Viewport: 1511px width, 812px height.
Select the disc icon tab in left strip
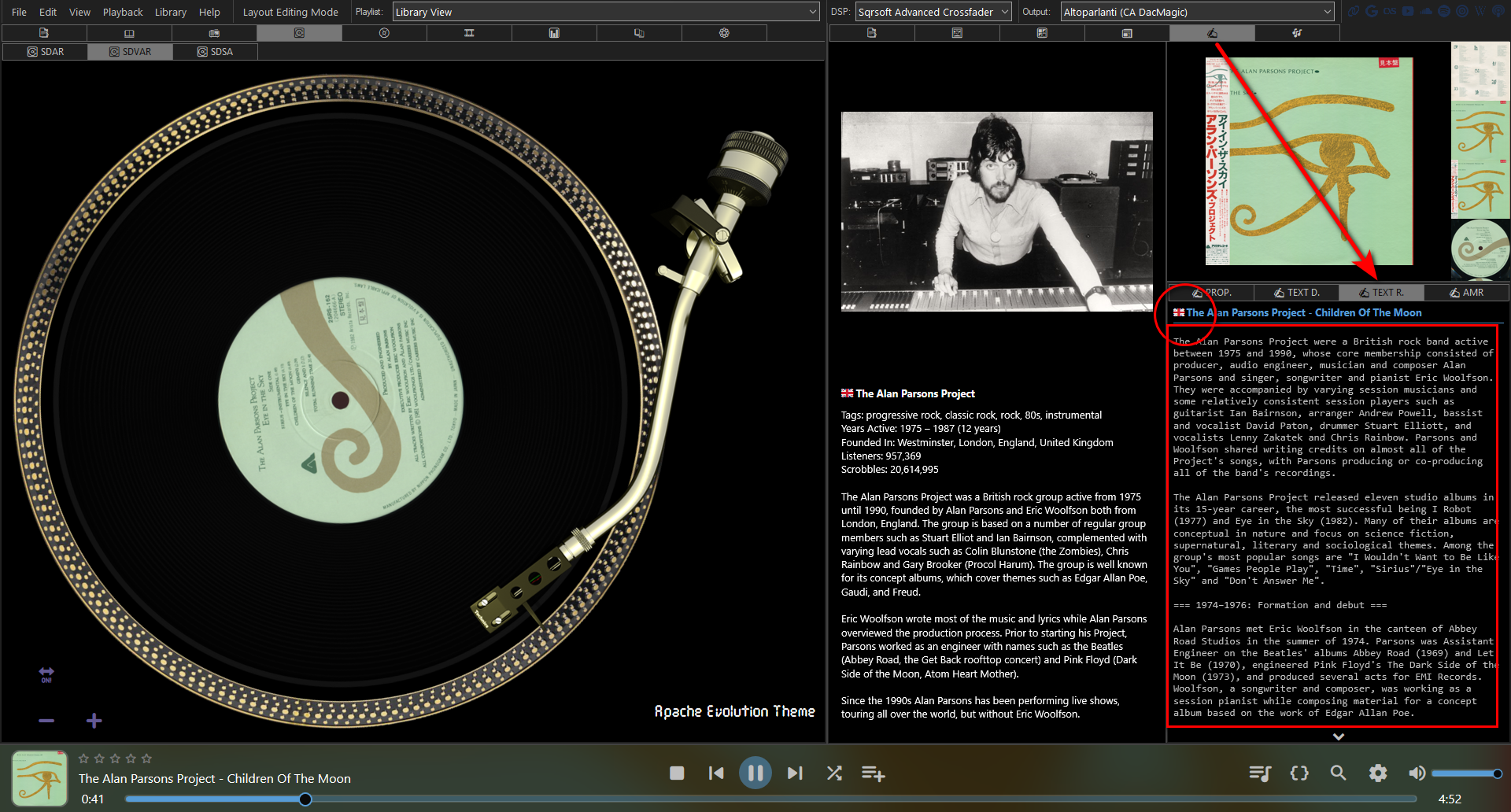(x=384, y=33)
